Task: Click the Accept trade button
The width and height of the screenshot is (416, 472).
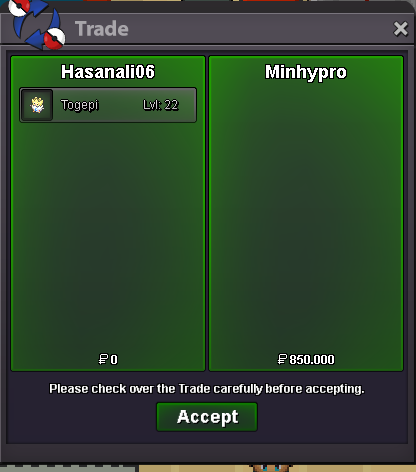Action: click(x=207, y=417)
